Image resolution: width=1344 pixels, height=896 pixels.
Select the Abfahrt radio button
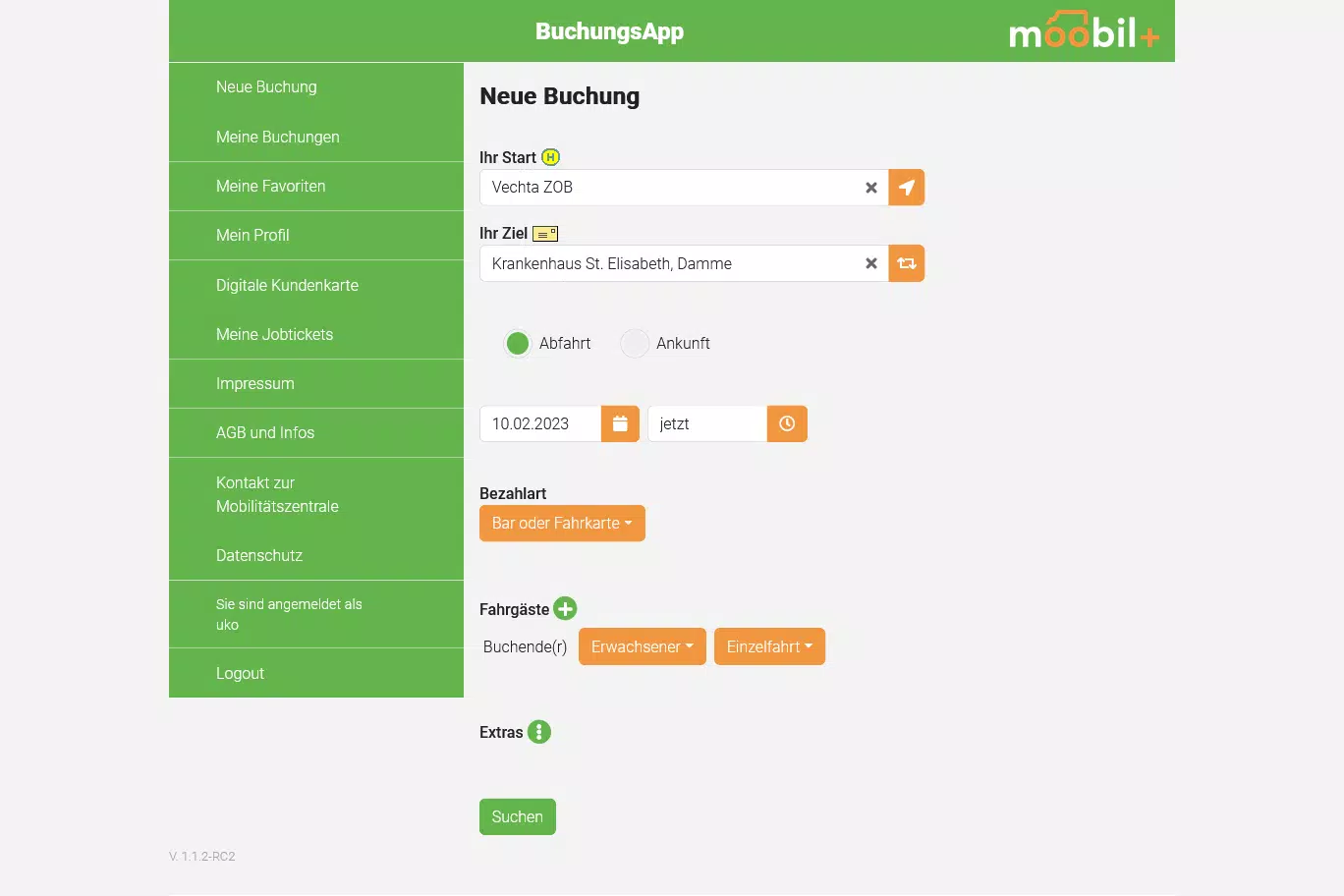pos(518,343)
